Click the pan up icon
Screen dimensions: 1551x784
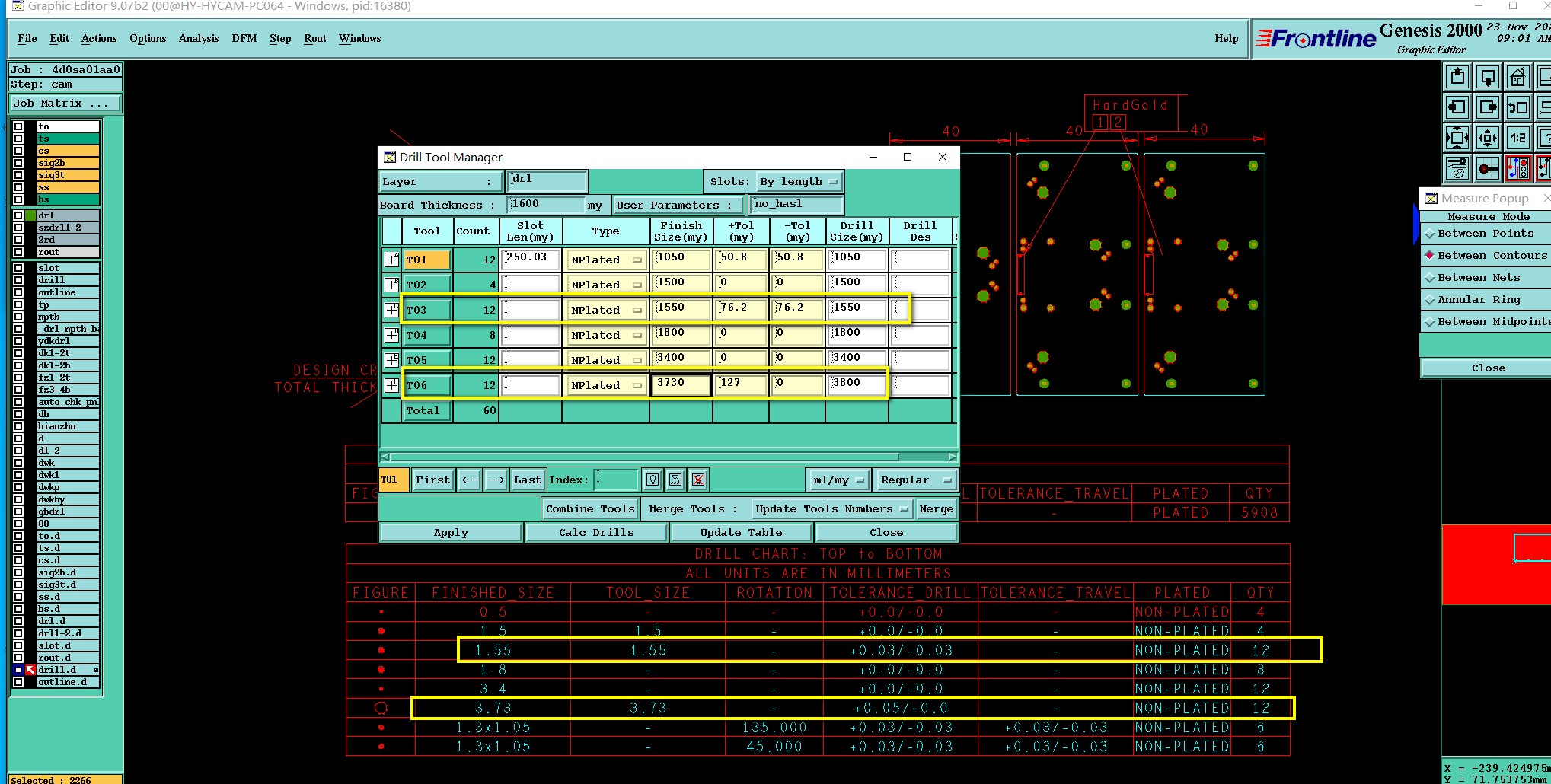[x=1457, y=78]
